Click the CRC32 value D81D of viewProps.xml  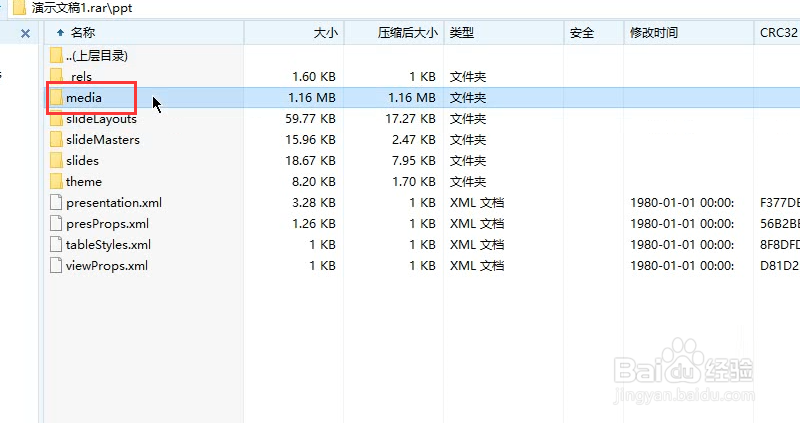(780, 265)
